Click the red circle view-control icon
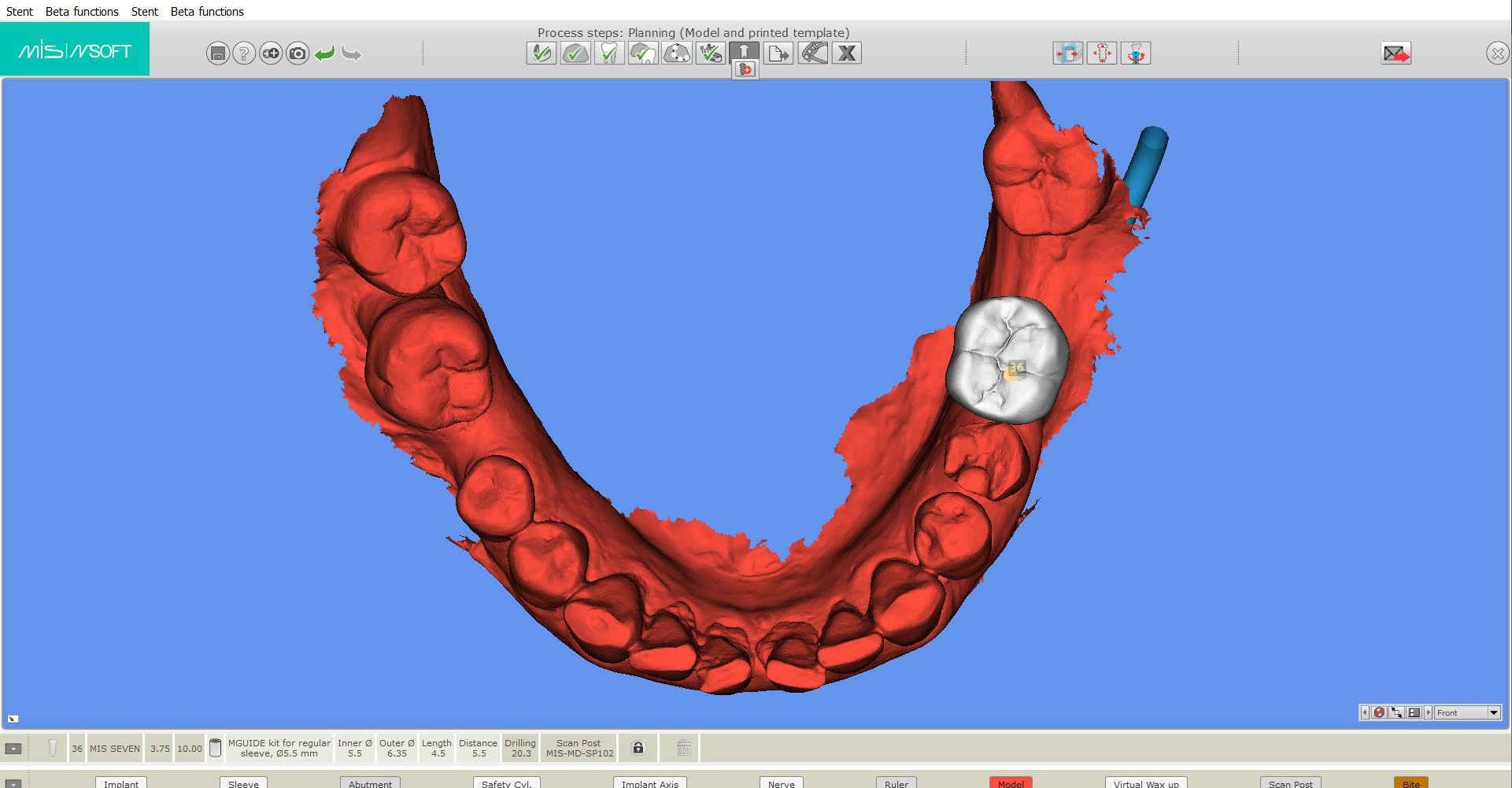Image resolution: width=1512 pixels, height=788 pixels. coord(1379,712)
